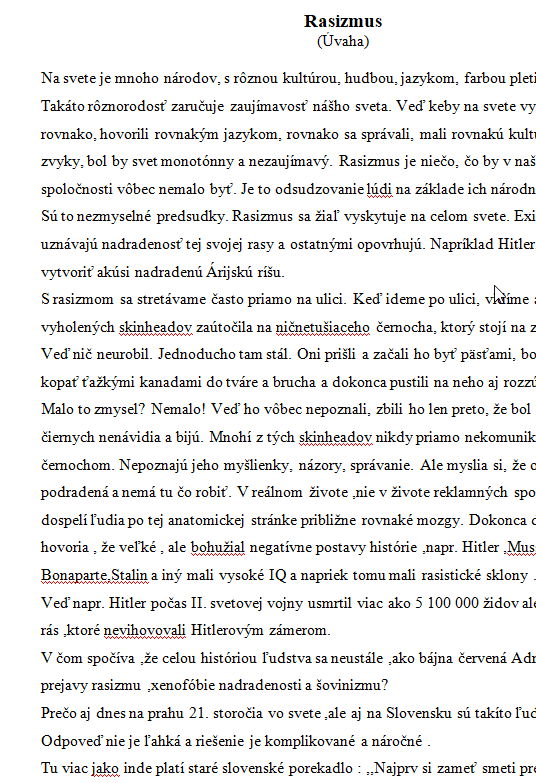The width and height of the screenshot is (536, 783).
Task: Click the subtitle "(Úvaha)"
Action: (343, 41)
